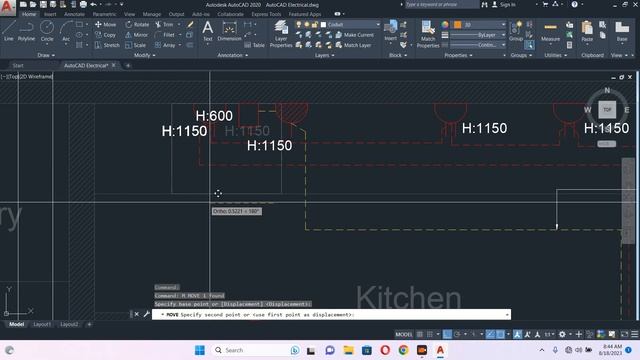Click the Match Layer button
This screenshot has height=360, width=640.
coord(353,45)
